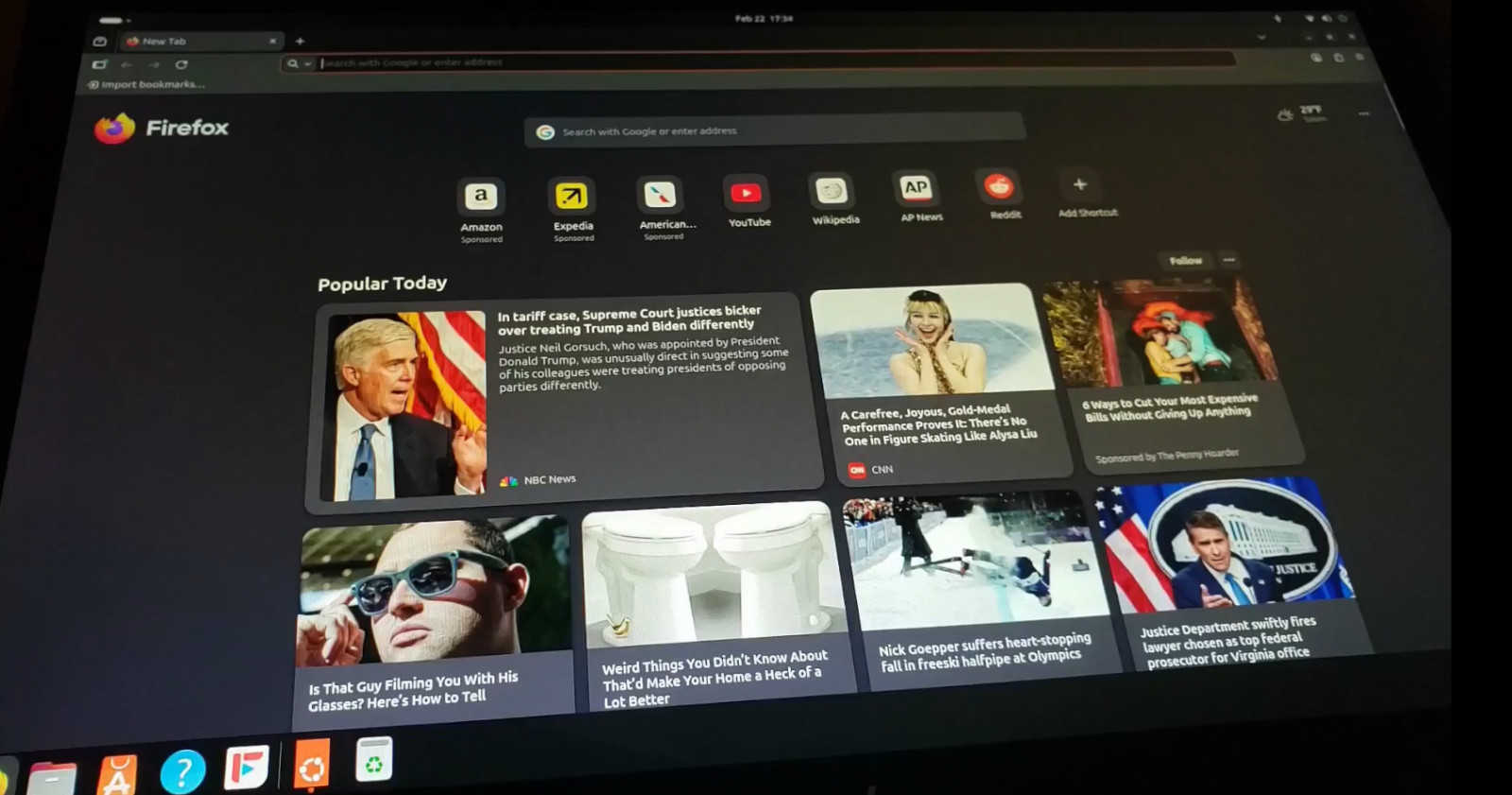The width and height of the screenshot is (1512, 795).
Task: Open the red F play icon in dock
Action: point(247,767)
